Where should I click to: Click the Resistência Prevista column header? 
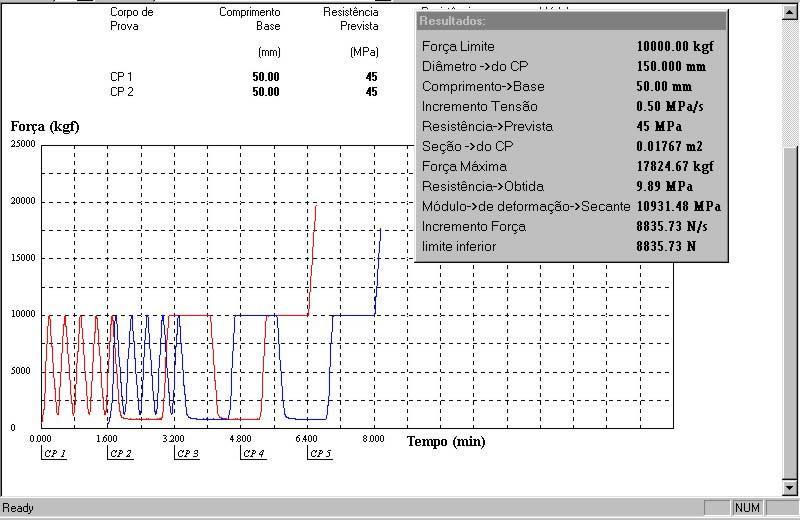[x=350, y=19]
